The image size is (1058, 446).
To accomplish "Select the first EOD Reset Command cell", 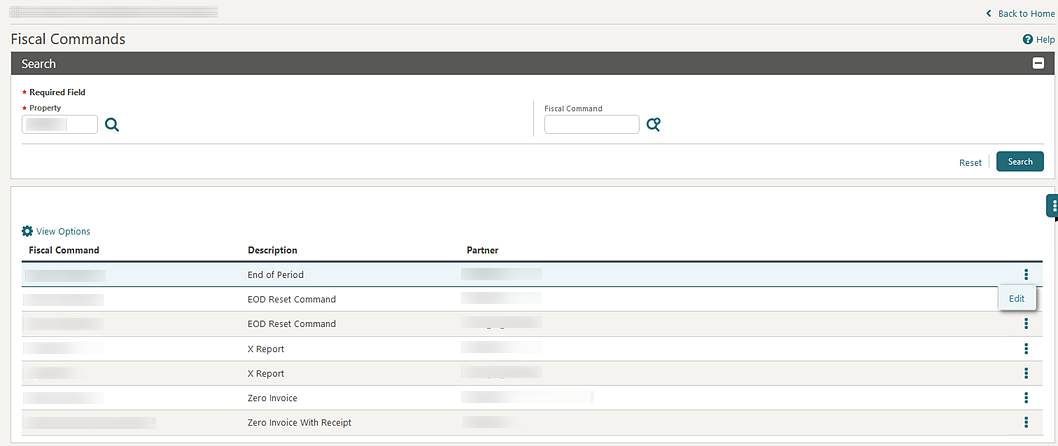I will [x=291, y=299].
